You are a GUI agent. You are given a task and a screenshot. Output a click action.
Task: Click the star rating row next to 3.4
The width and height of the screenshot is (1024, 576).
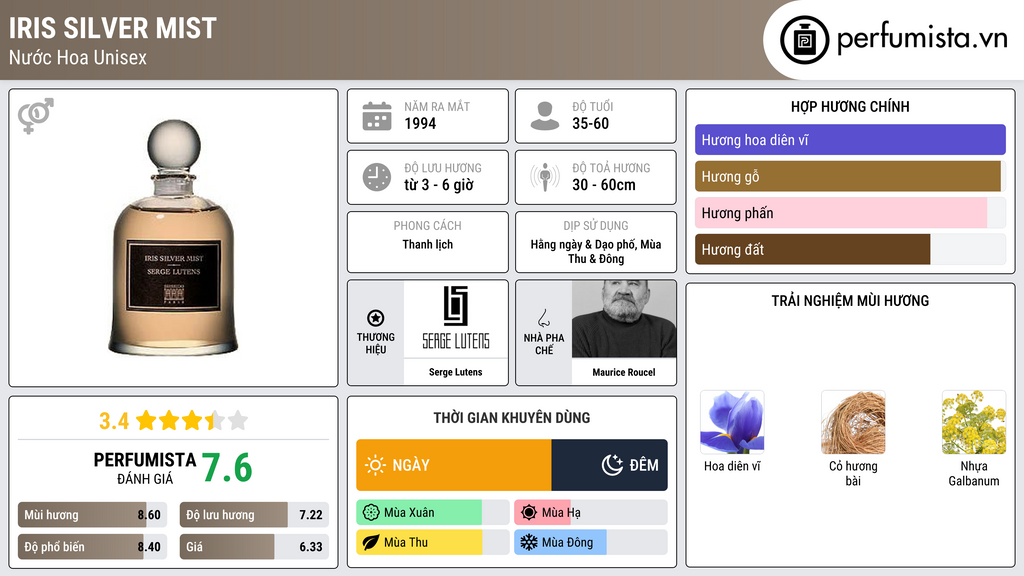[192, 421]
